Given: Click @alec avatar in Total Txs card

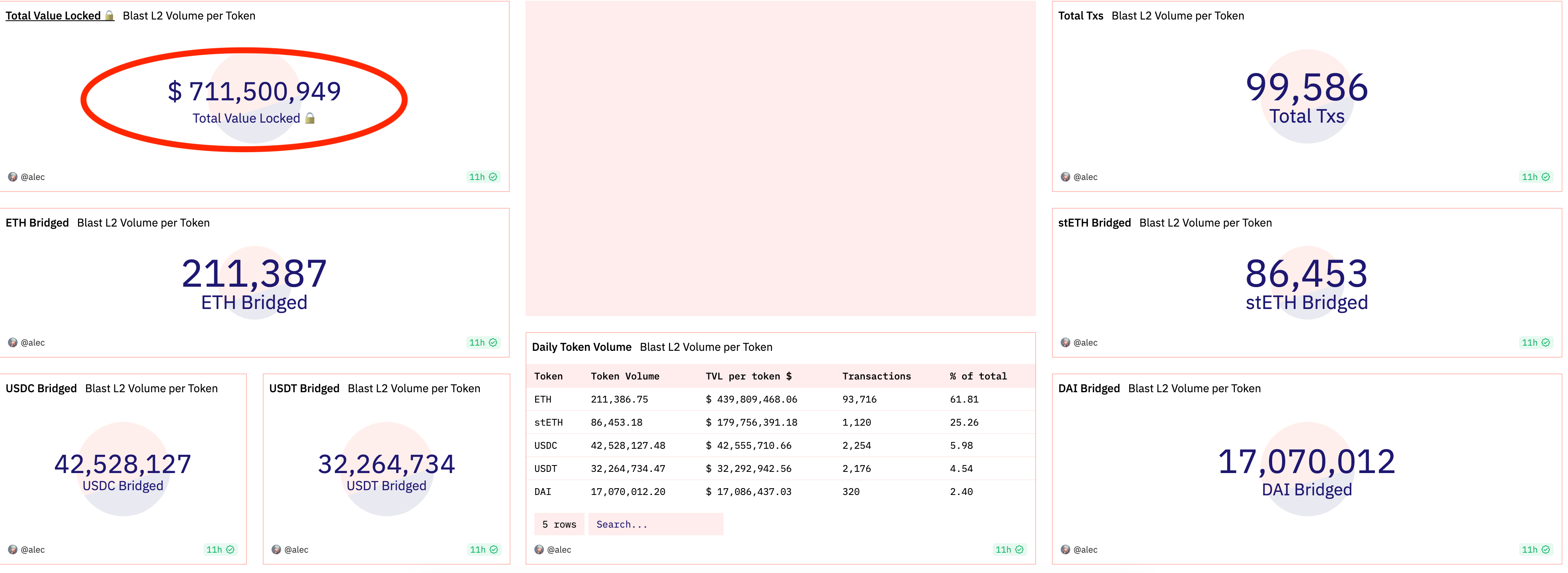Looking at the screenshot, I should tap(1065, 177).
